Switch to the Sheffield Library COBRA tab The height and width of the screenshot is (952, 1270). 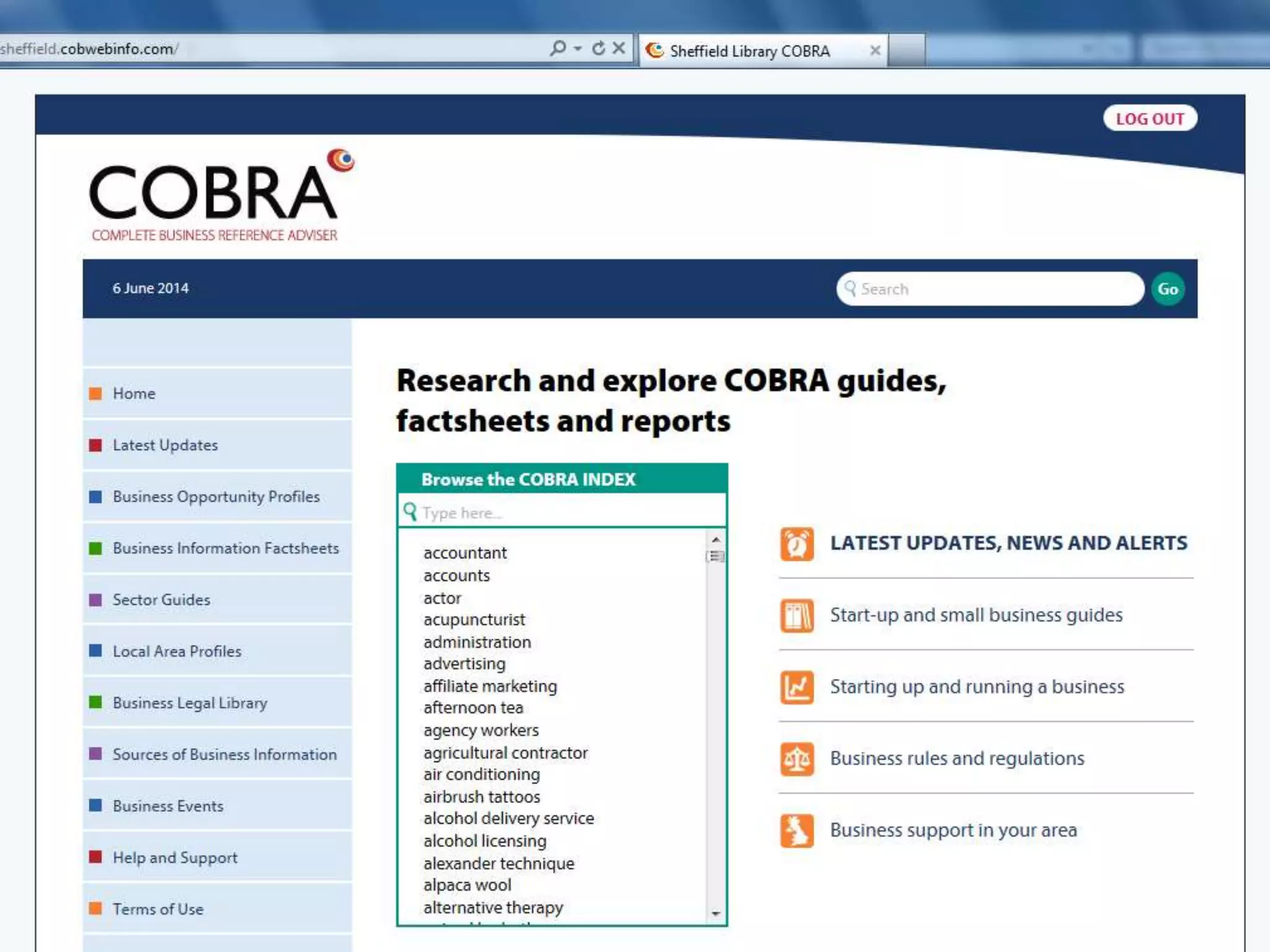750,51
